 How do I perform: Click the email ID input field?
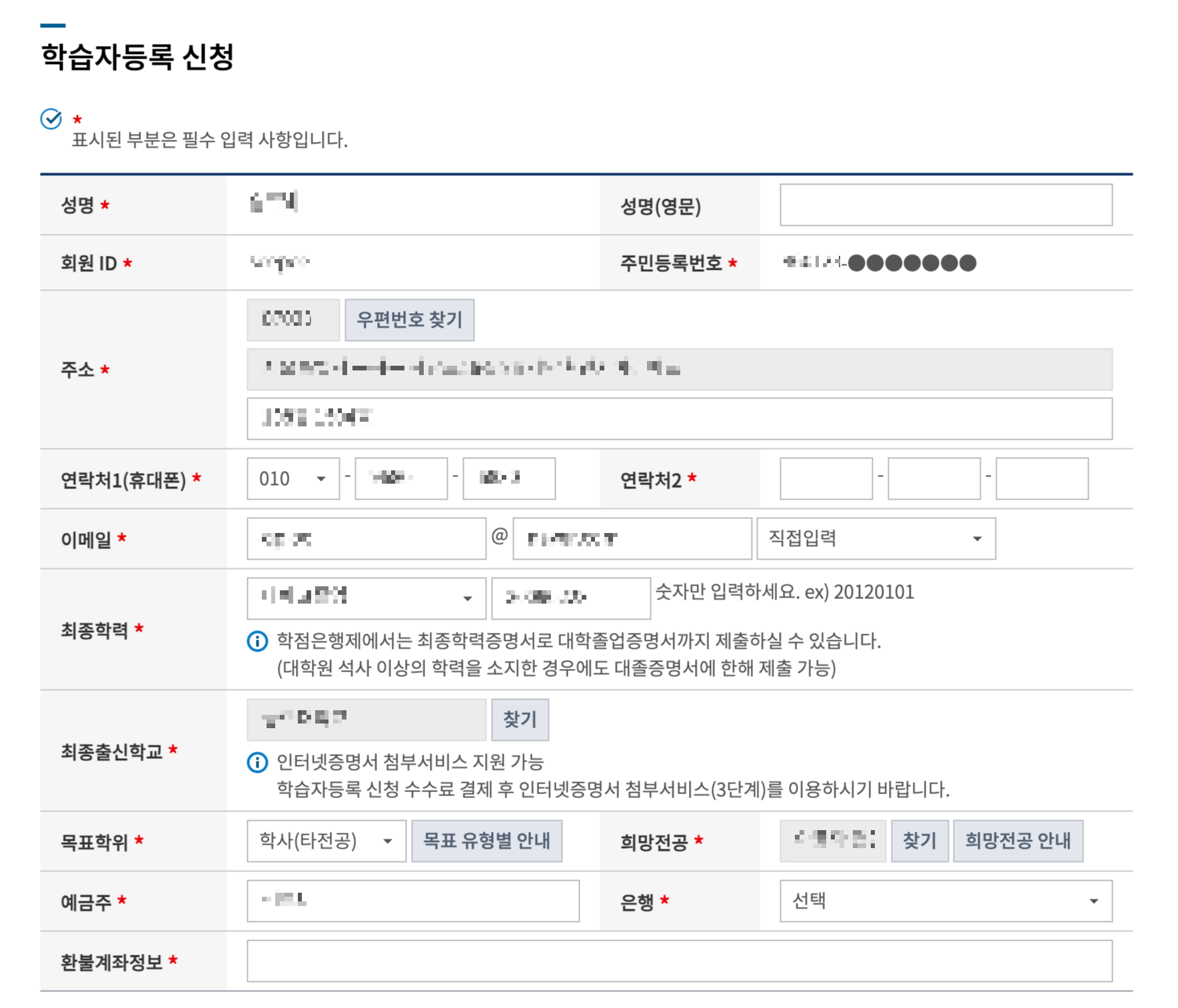click(x=366, y=538)
